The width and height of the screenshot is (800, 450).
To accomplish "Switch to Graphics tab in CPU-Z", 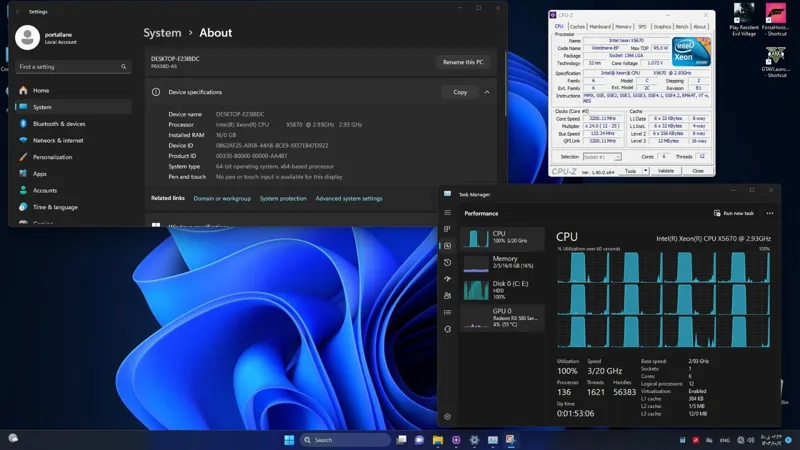I will click(662, 27).
